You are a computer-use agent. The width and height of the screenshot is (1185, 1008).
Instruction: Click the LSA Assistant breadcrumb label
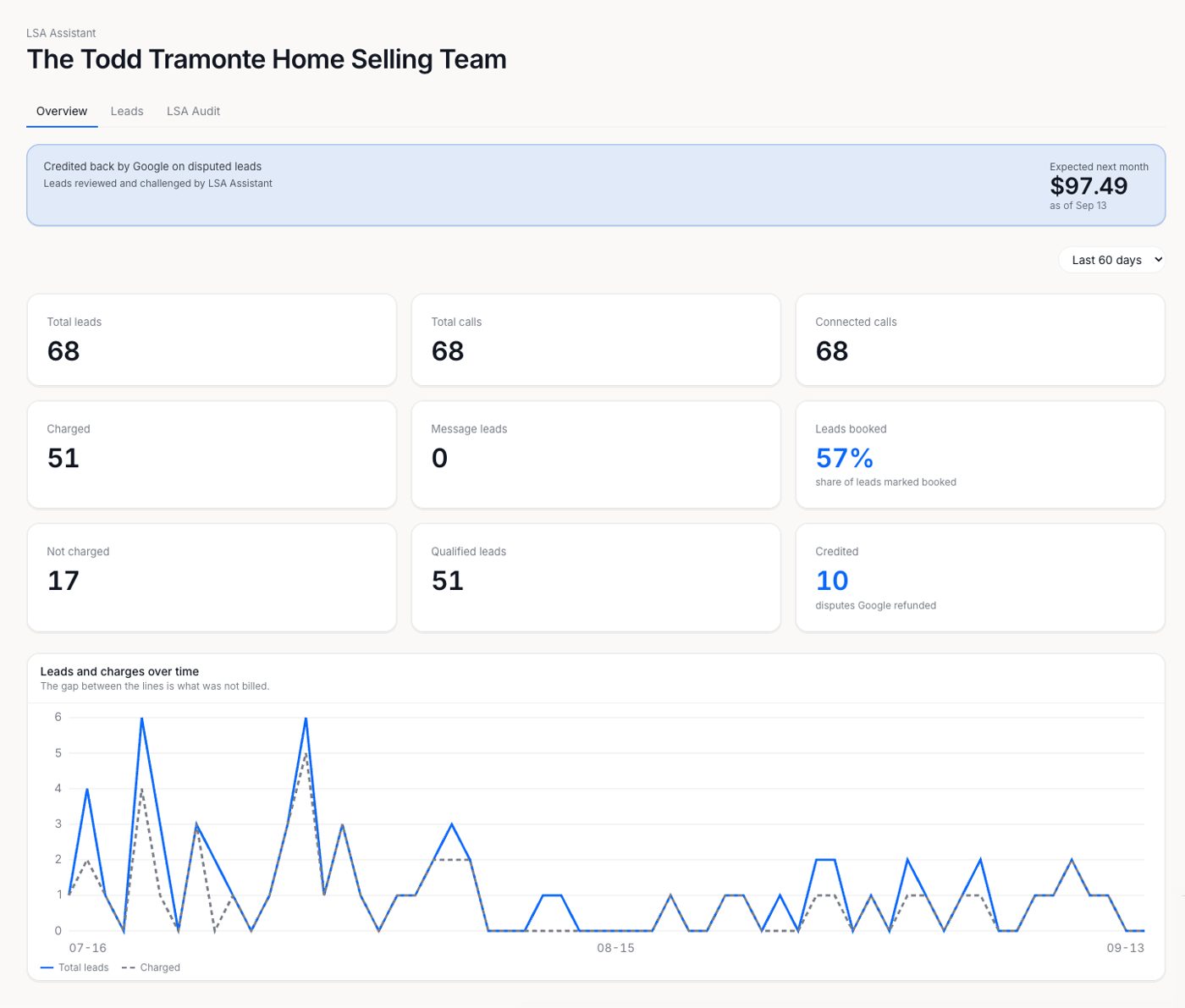(61, 33)
